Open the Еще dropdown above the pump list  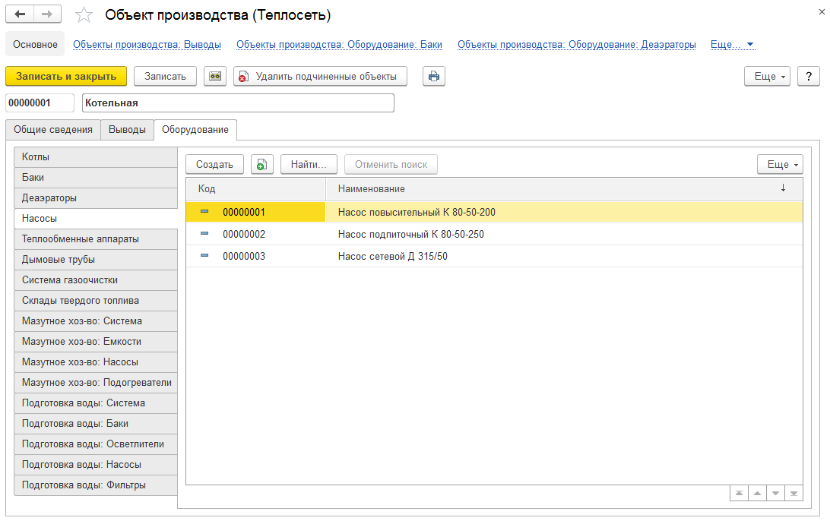(780, 165)
